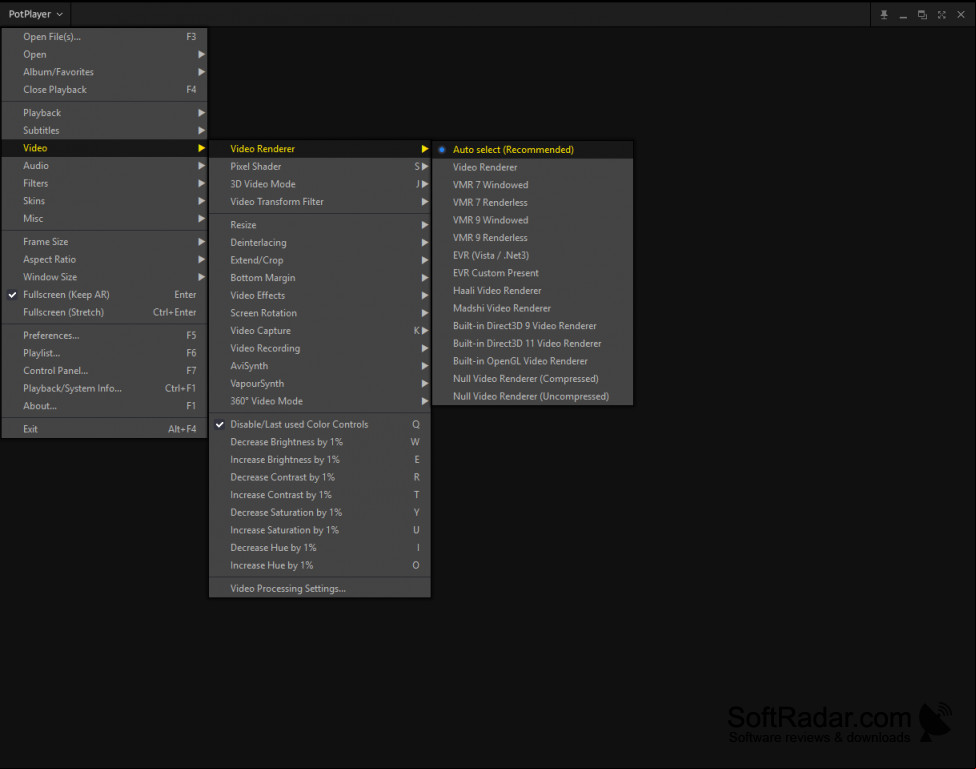Open the Pixel Shader submenu
This screenshot has height=769, width=976.
(320, 166)
